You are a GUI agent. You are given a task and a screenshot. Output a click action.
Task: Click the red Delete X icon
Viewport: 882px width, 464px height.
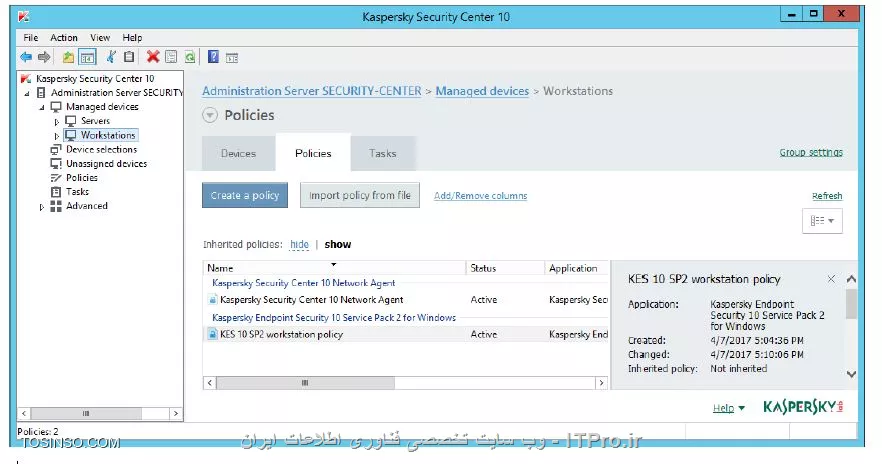153,56
